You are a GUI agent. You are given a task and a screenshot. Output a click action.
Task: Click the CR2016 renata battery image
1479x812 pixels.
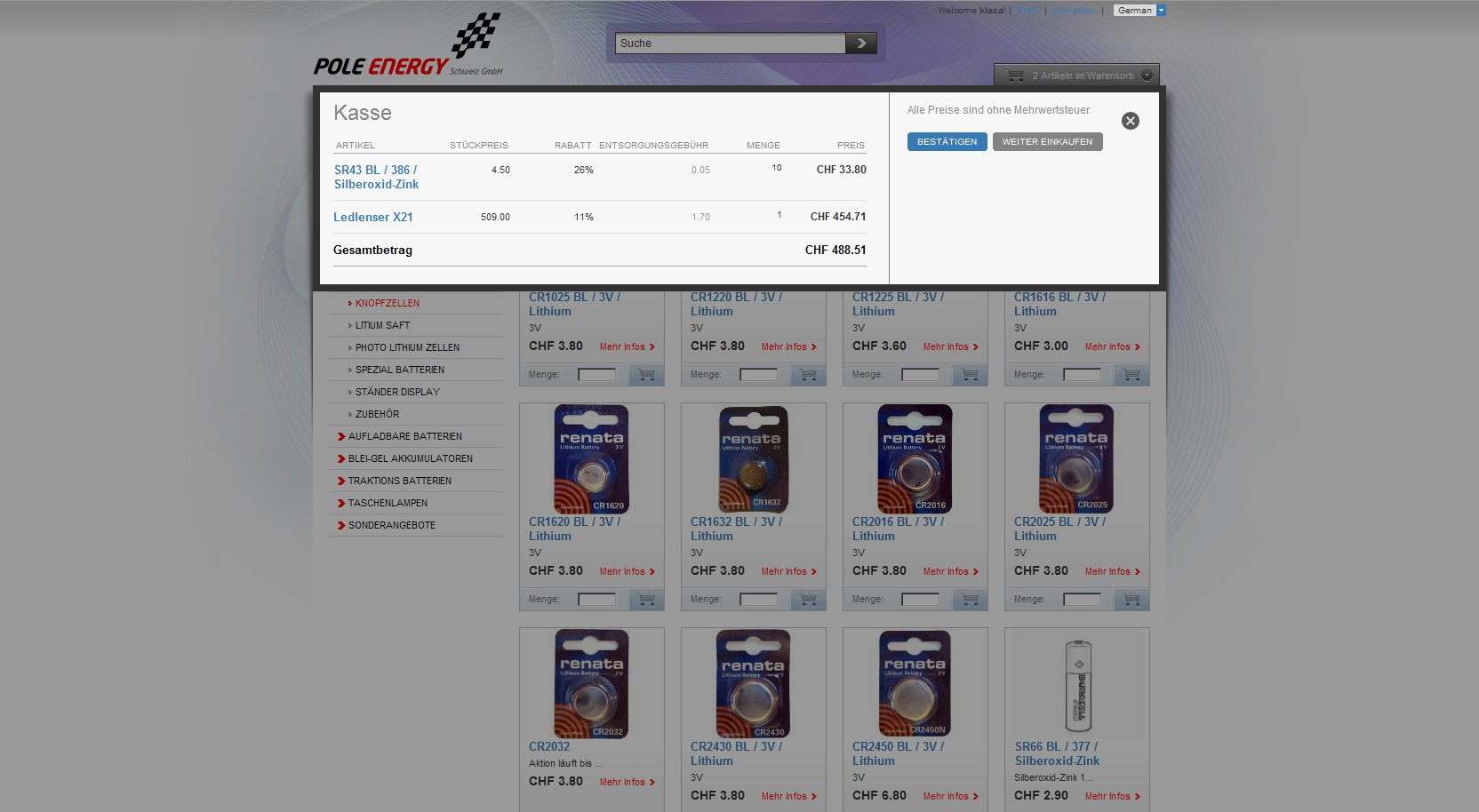pos(915,459)
